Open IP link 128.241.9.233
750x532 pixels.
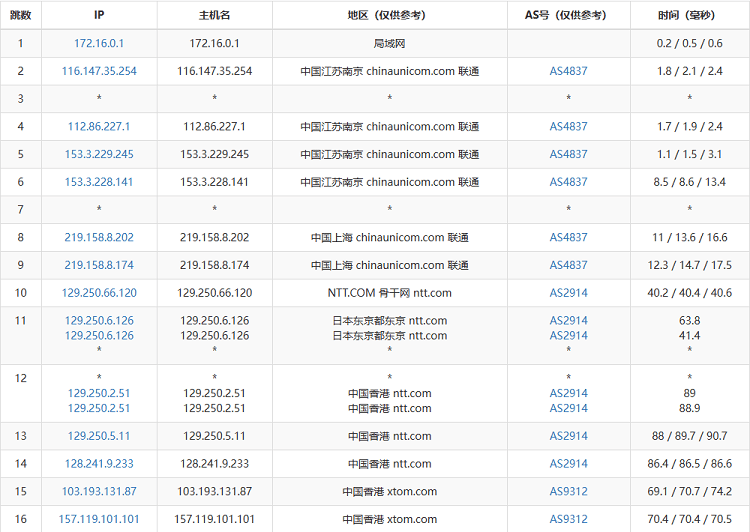pos(99,464)
